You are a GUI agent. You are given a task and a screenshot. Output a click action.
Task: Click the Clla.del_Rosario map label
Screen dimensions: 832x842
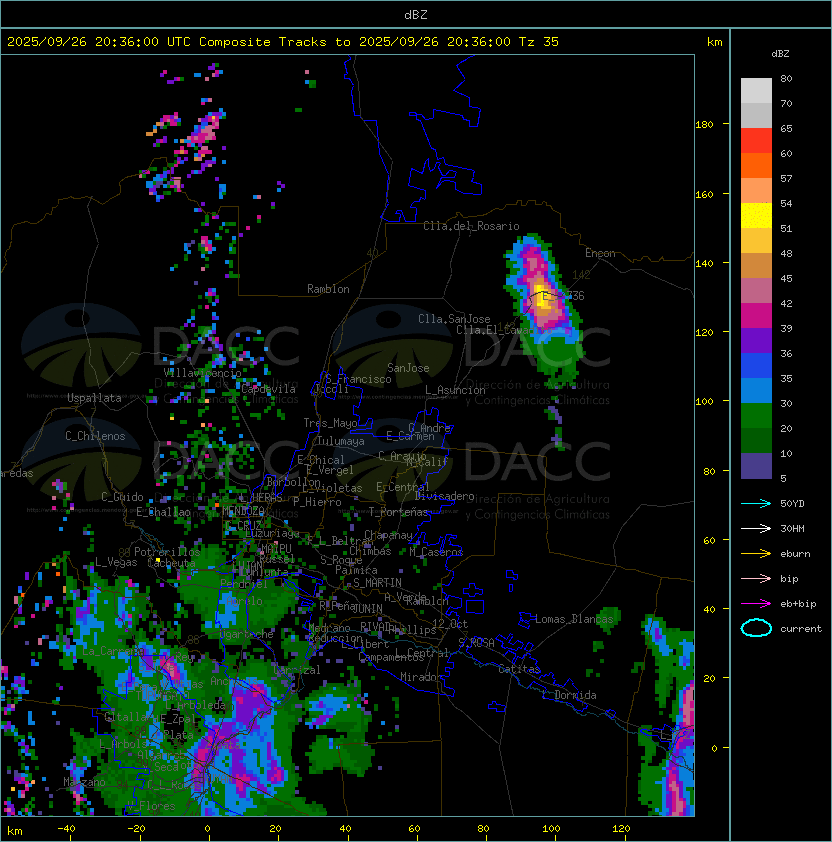[471, 226]
